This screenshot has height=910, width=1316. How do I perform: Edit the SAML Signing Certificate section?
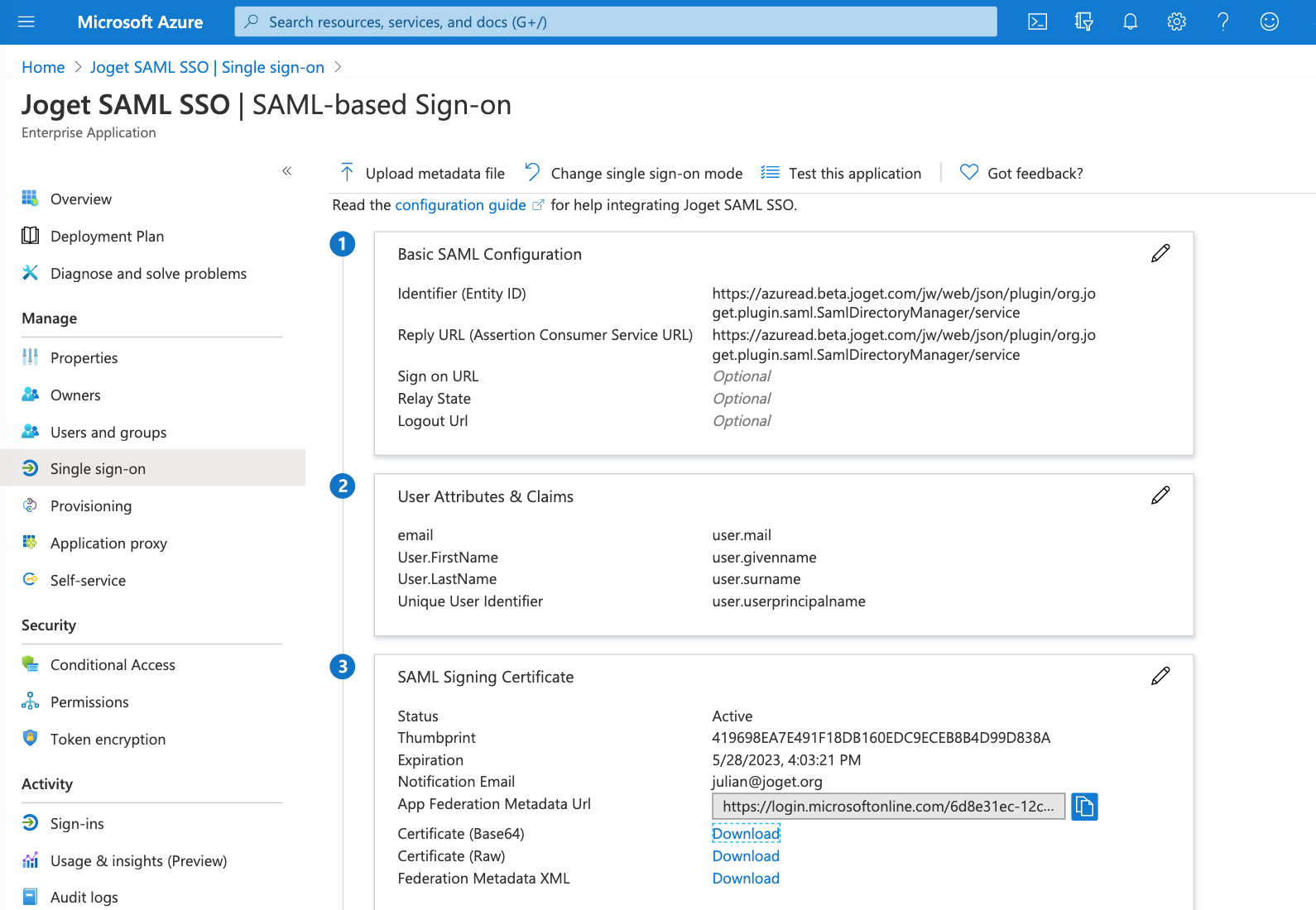[1160, 677]
